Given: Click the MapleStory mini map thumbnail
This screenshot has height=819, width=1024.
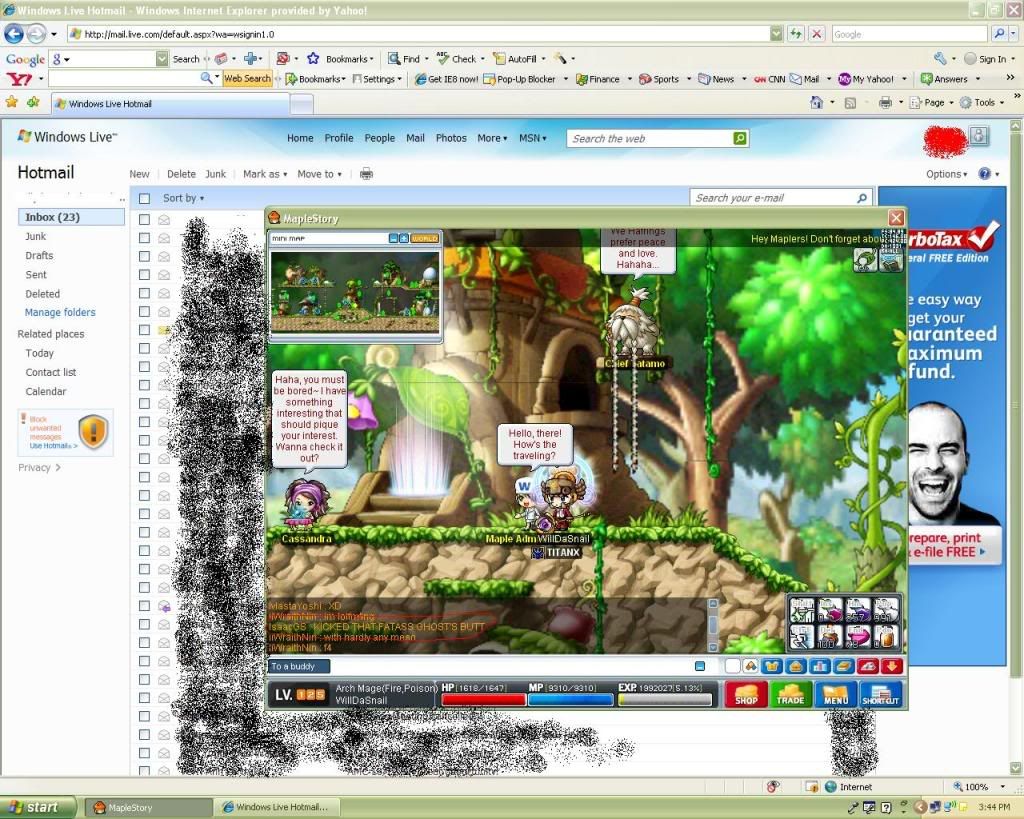Looking at the screenshot, I should pos(355,292).
